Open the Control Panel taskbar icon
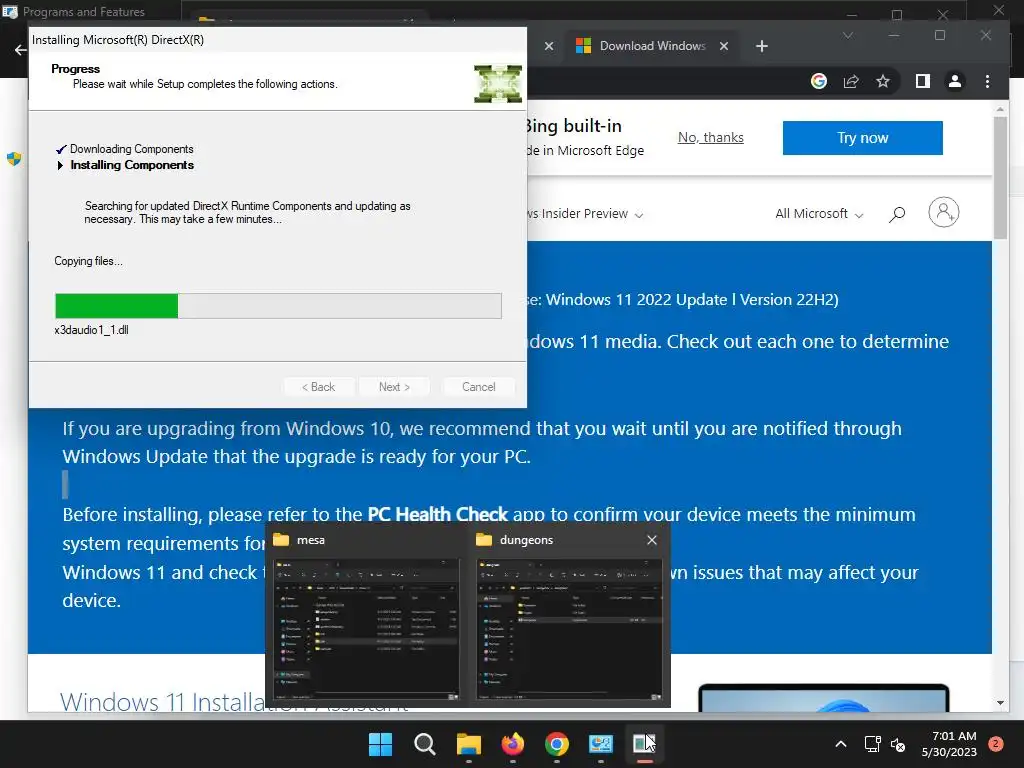 (x=600, y=744)
